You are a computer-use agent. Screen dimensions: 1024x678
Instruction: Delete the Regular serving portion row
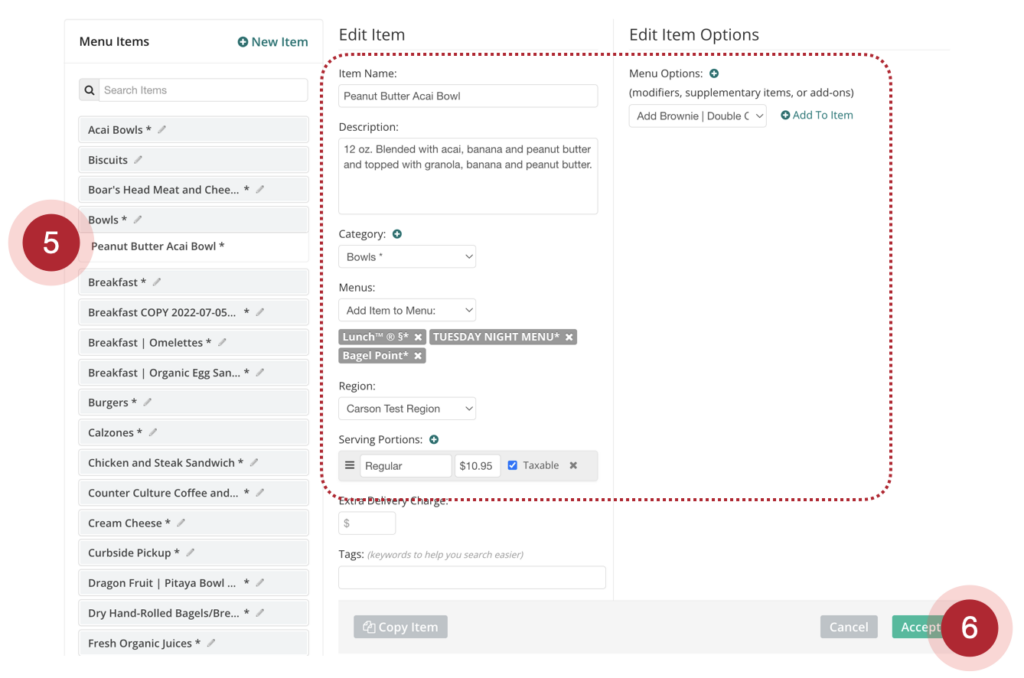574,465
